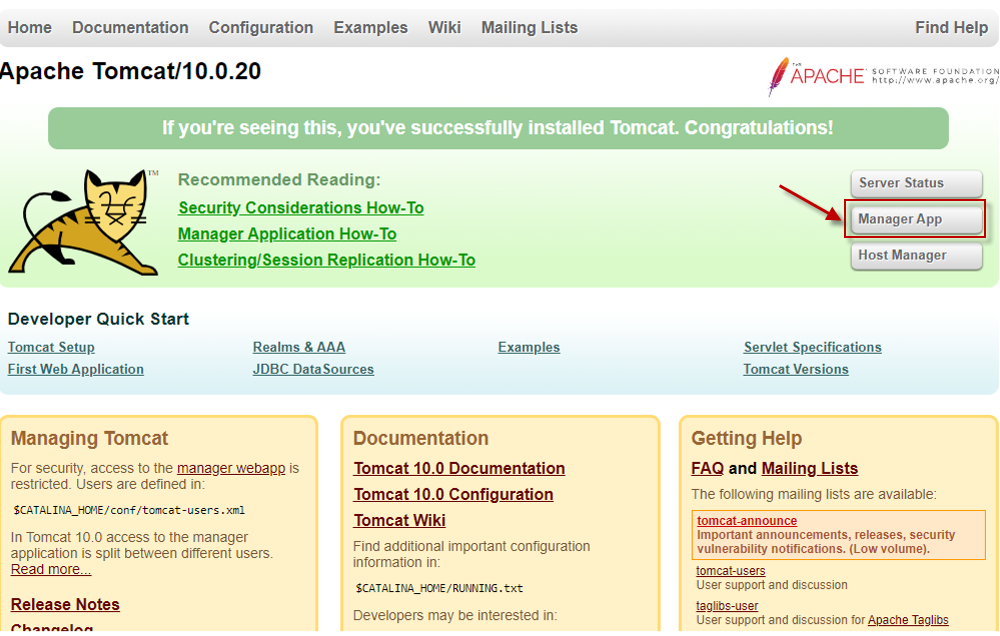Open the Wiki nav item
The image size is (1000, 636).
pos(445,27)
